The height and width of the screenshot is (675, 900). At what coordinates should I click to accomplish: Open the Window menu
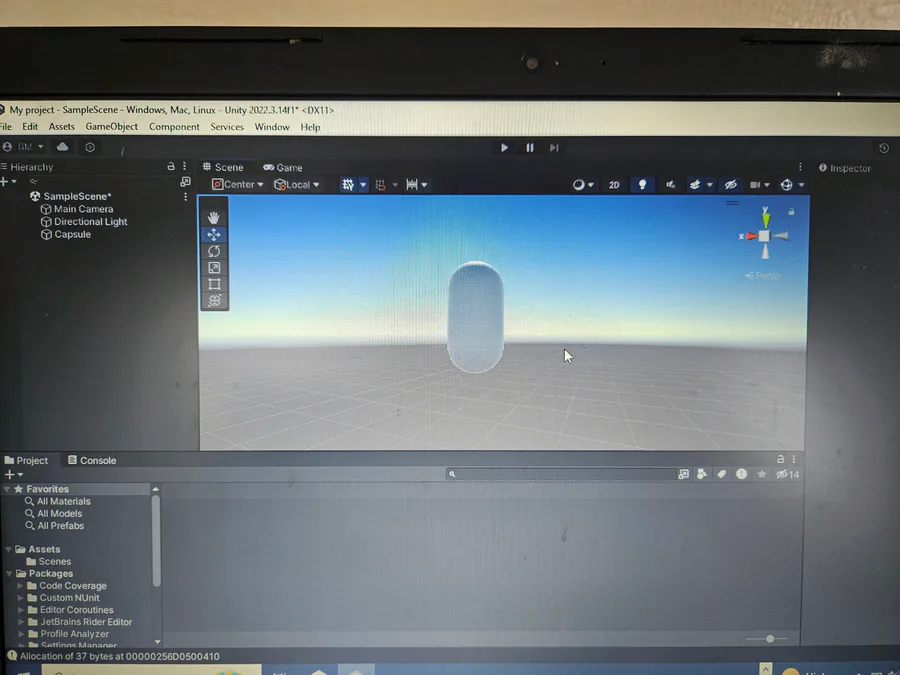click(272, 127)
